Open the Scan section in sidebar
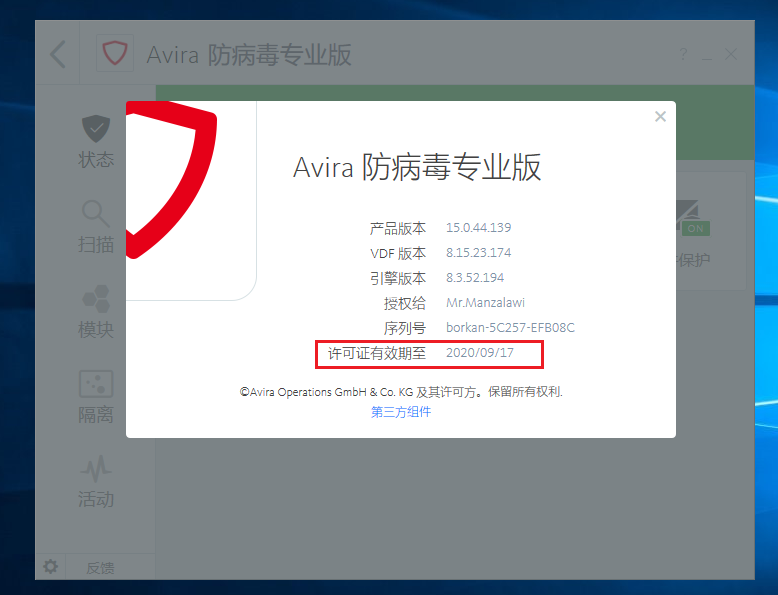 [96, 227]
